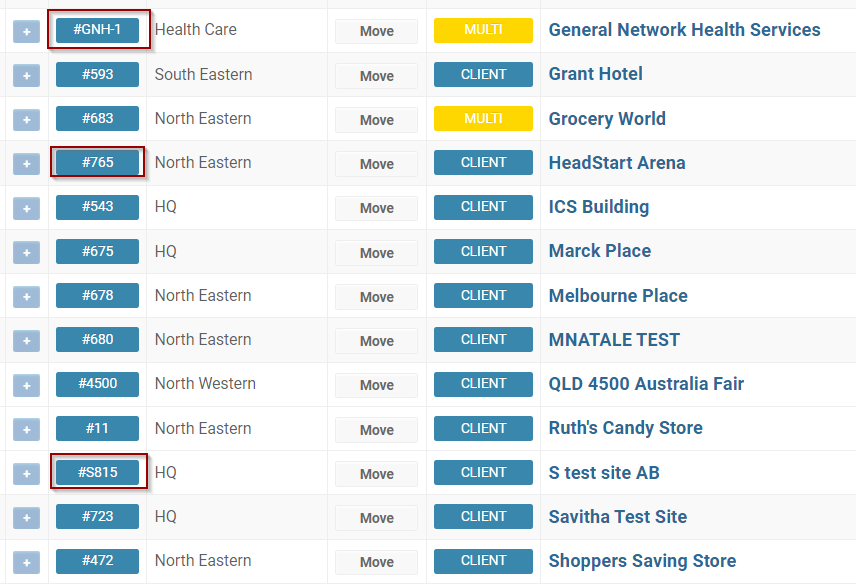The height and width of the screenshot is (584, 856).
Task: Move the Melbourne Place site
Action: click(377, 297)
